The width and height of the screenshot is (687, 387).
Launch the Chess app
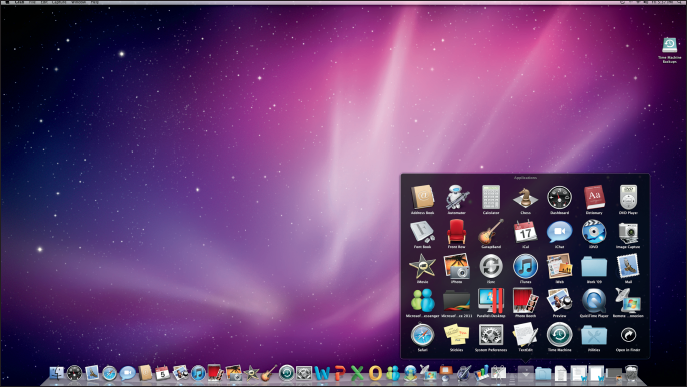tap(525, 197)
